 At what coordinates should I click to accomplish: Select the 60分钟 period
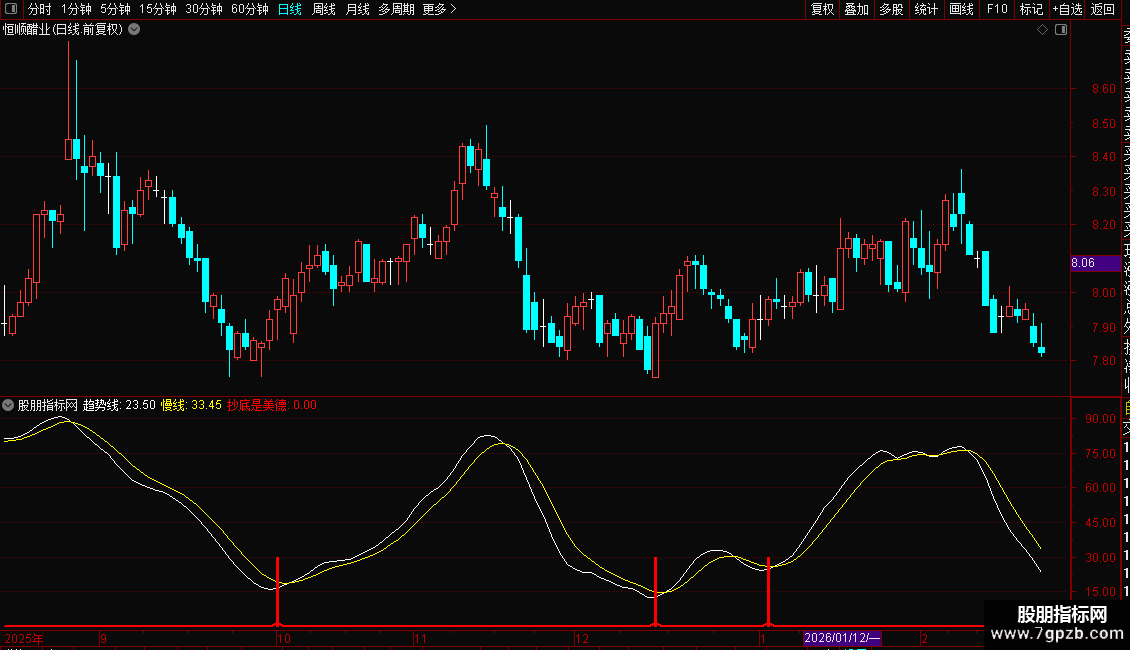250,9
